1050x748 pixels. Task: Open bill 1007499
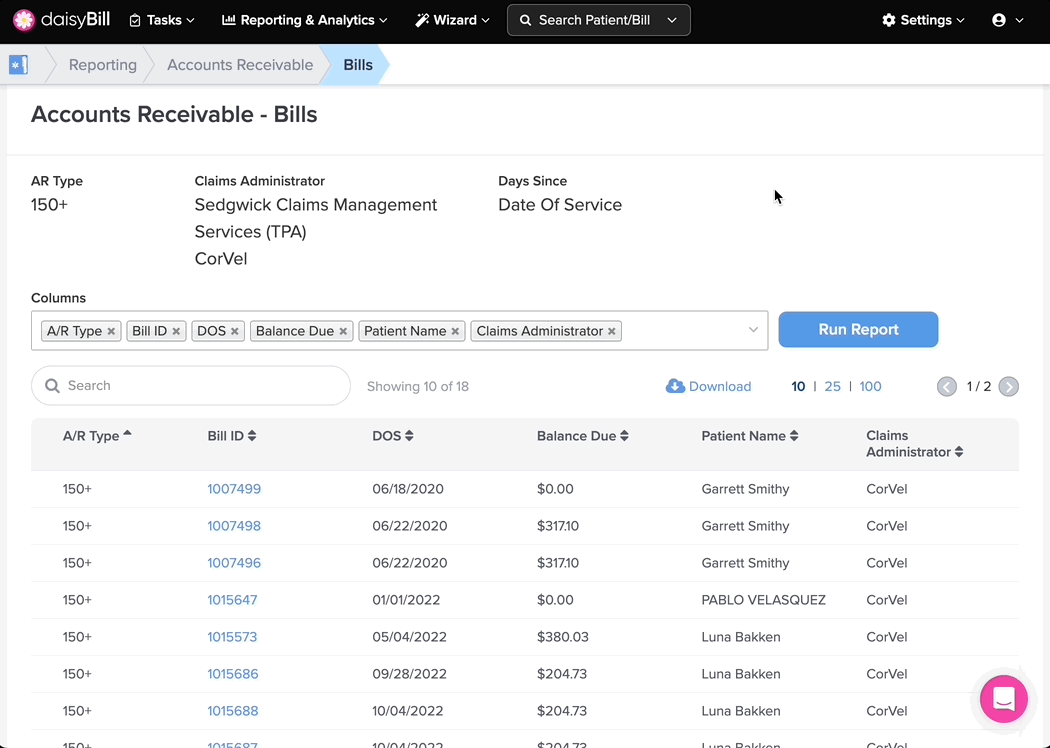pyautogui.click(x=234, y=489)
